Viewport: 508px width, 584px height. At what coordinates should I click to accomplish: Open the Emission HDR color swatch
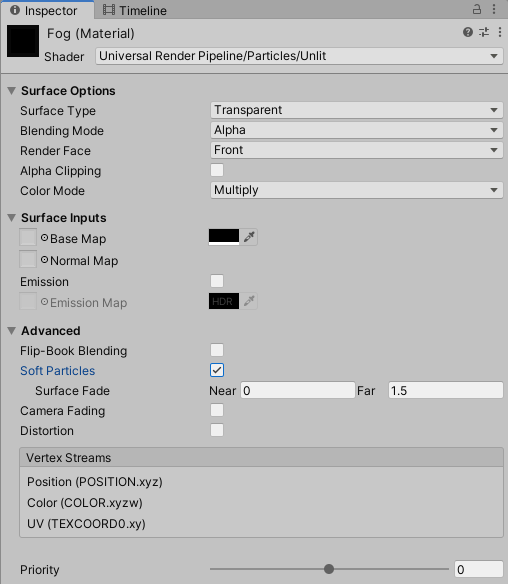(x=224, y=301)
